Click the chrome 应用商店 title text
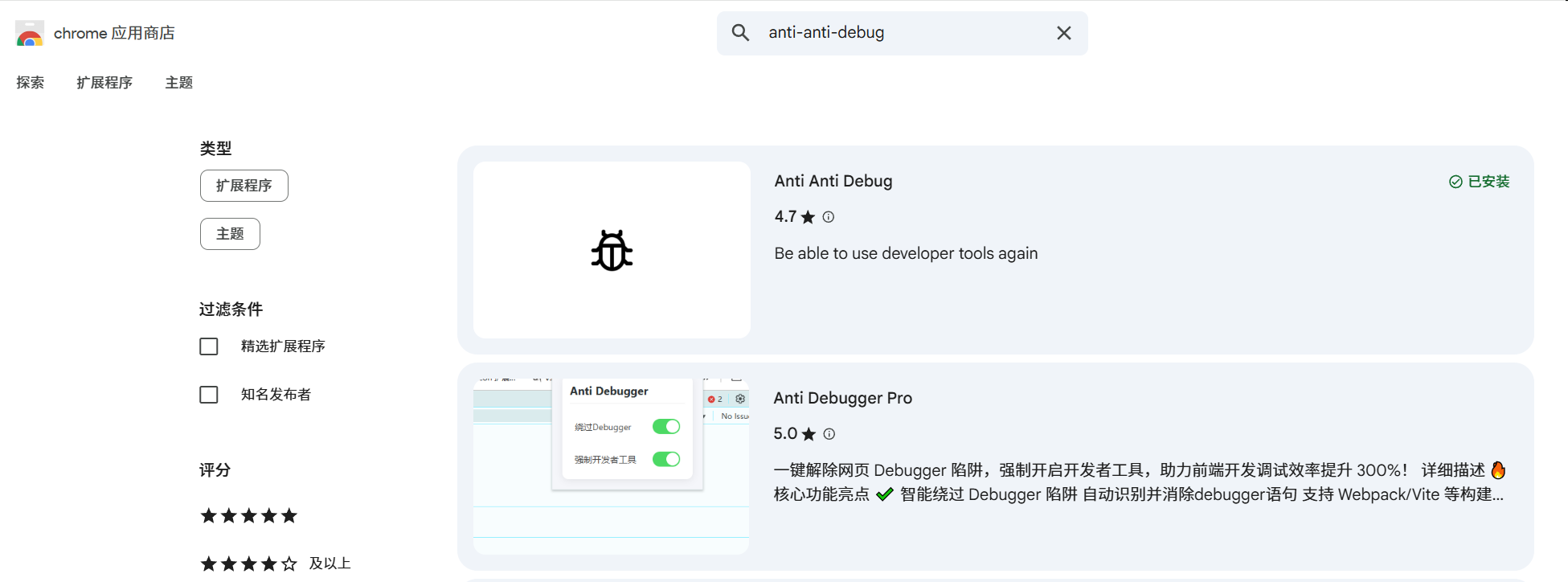 [x=114, y=33]
